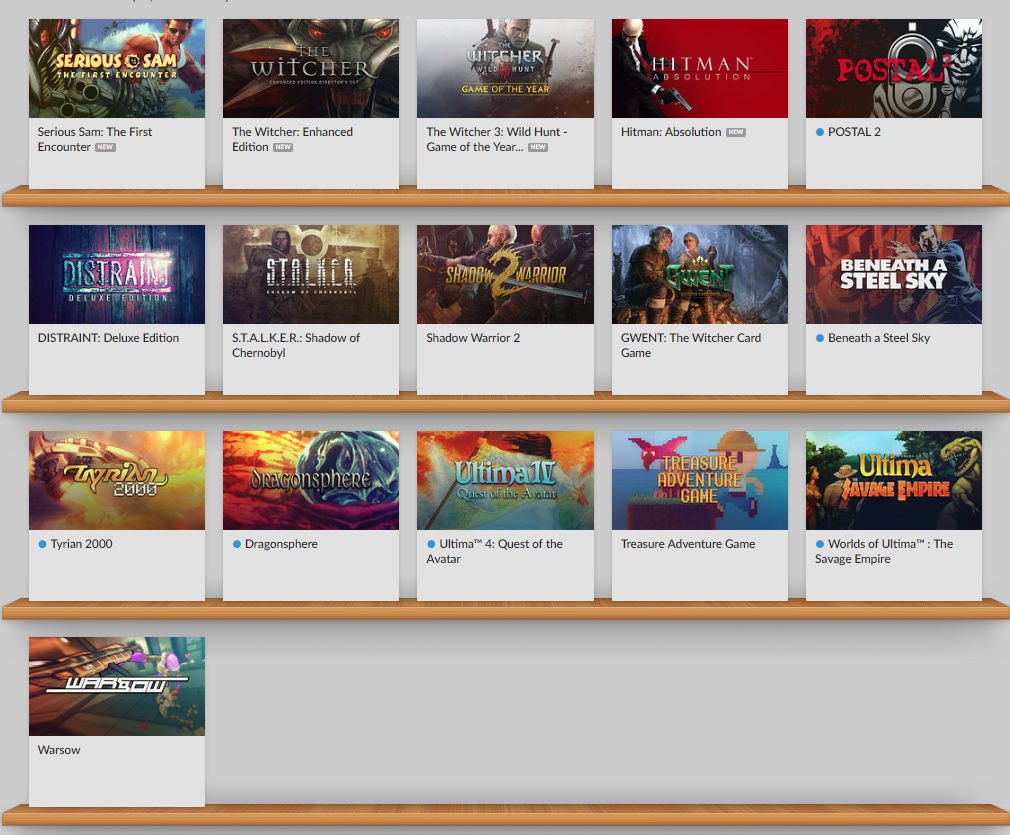Image resolution: width=1010 pixels, height=835 pixels.
Task: Open the Treasure Adventure Game cover
Action: click(700, 481)
